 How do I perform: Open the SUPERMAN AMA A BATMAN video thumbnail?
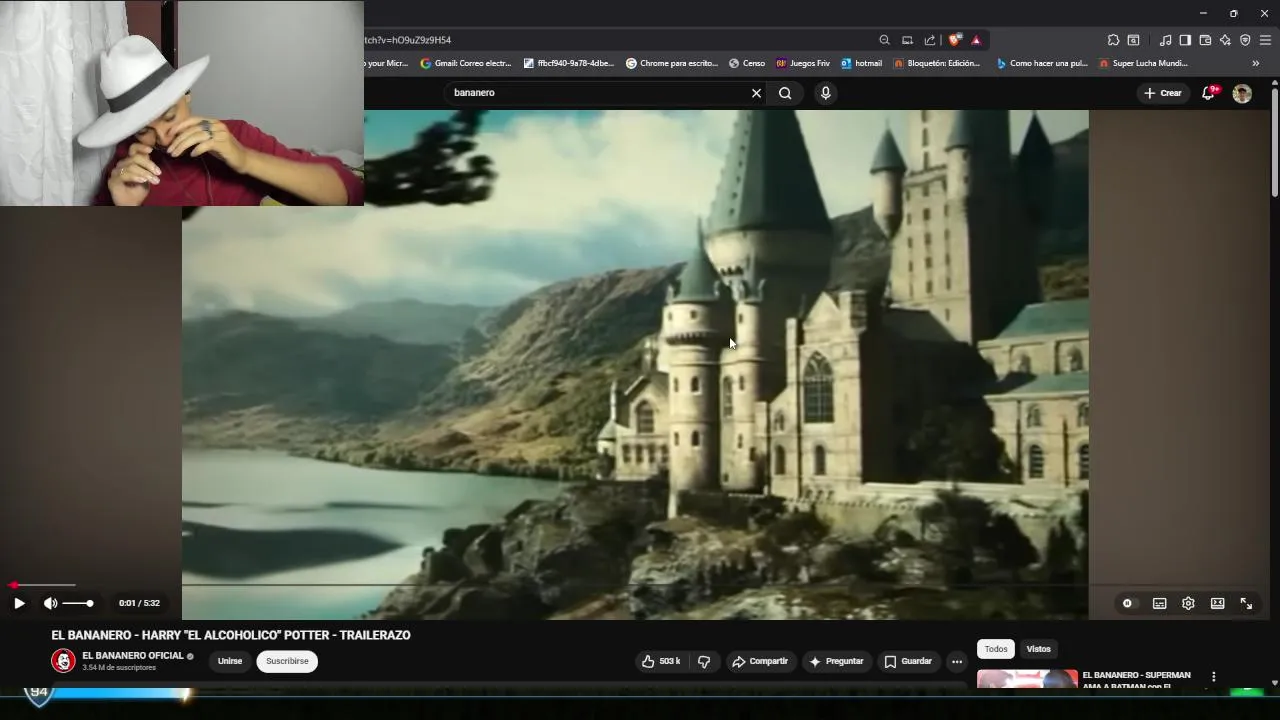pos(1027,680)
